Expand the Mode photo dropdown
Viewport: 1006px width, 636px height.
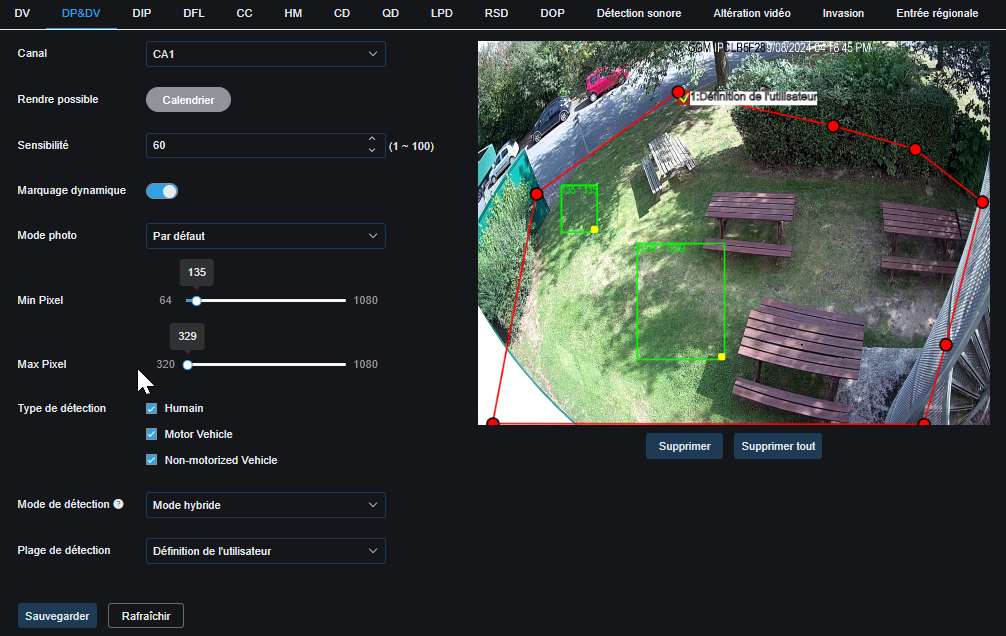pyautogui.click(x=265, y=236)
